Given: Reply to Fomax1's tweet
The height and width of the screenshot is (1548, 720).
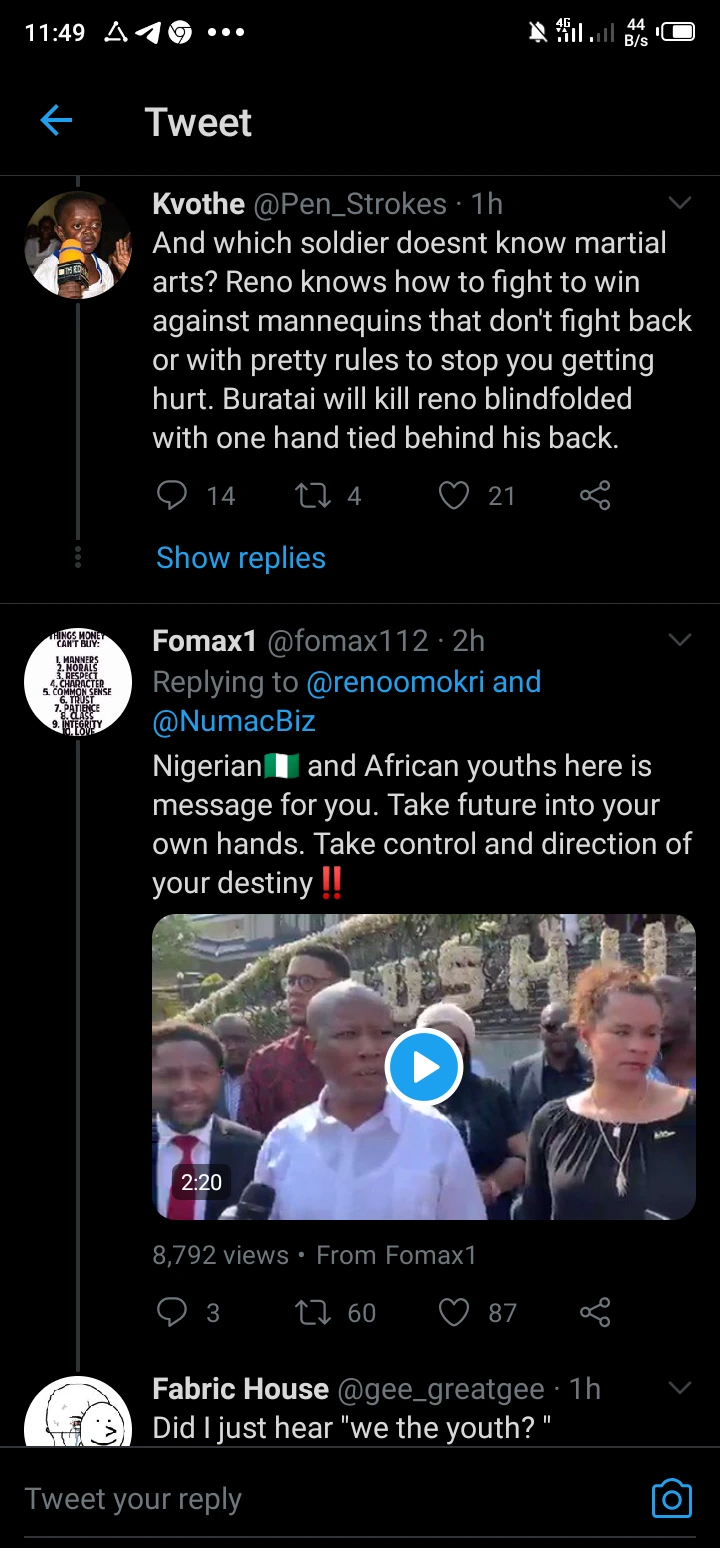Looking at the screenshot, I should (173, 1312).
